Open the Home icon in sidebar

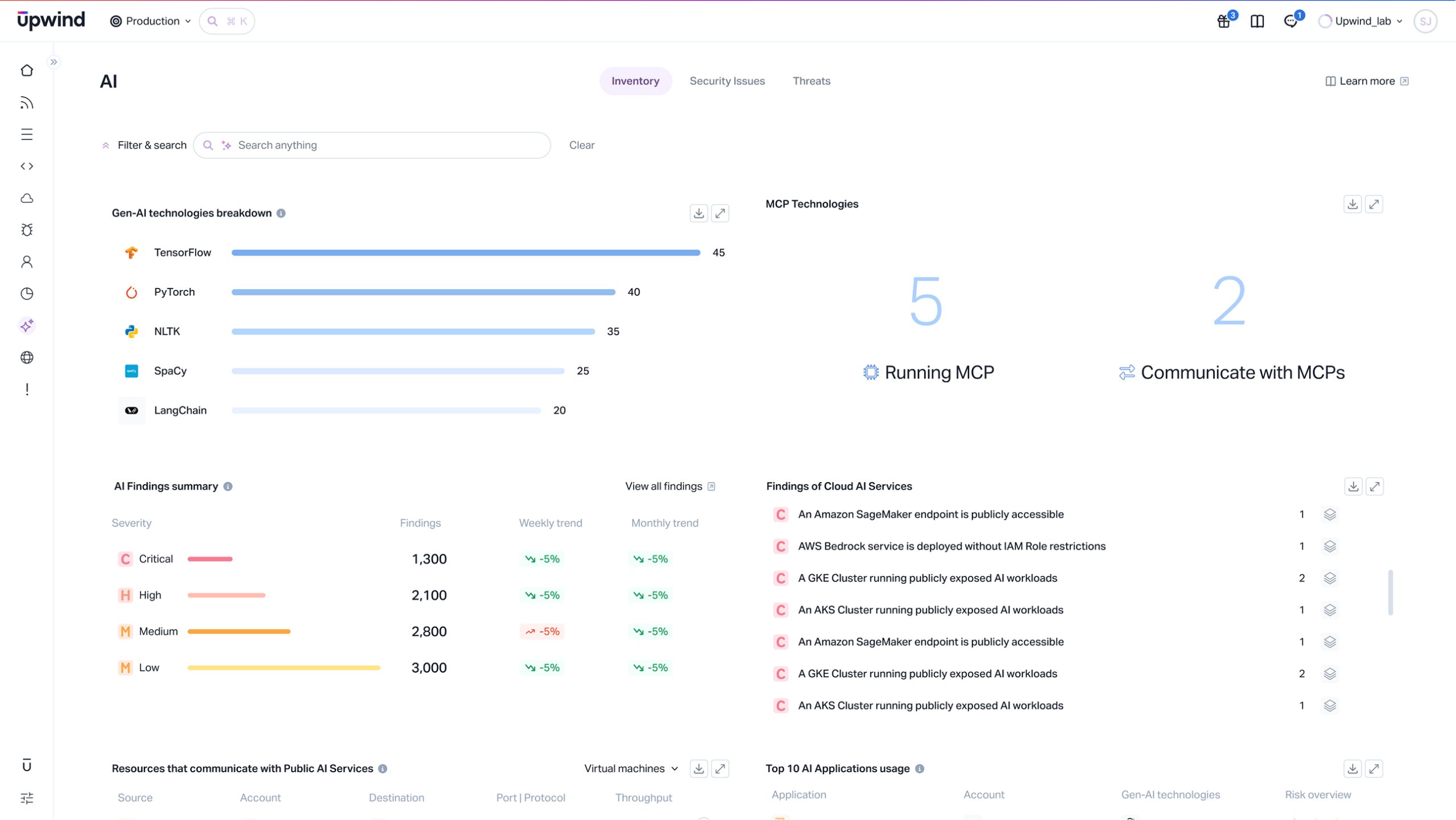click(27, 71)
